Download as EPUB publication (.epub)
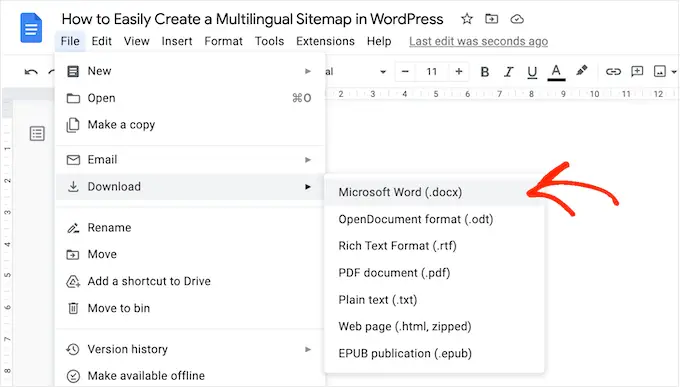The width and height of the screenshot is (680, 387). [x=434, y=353]
